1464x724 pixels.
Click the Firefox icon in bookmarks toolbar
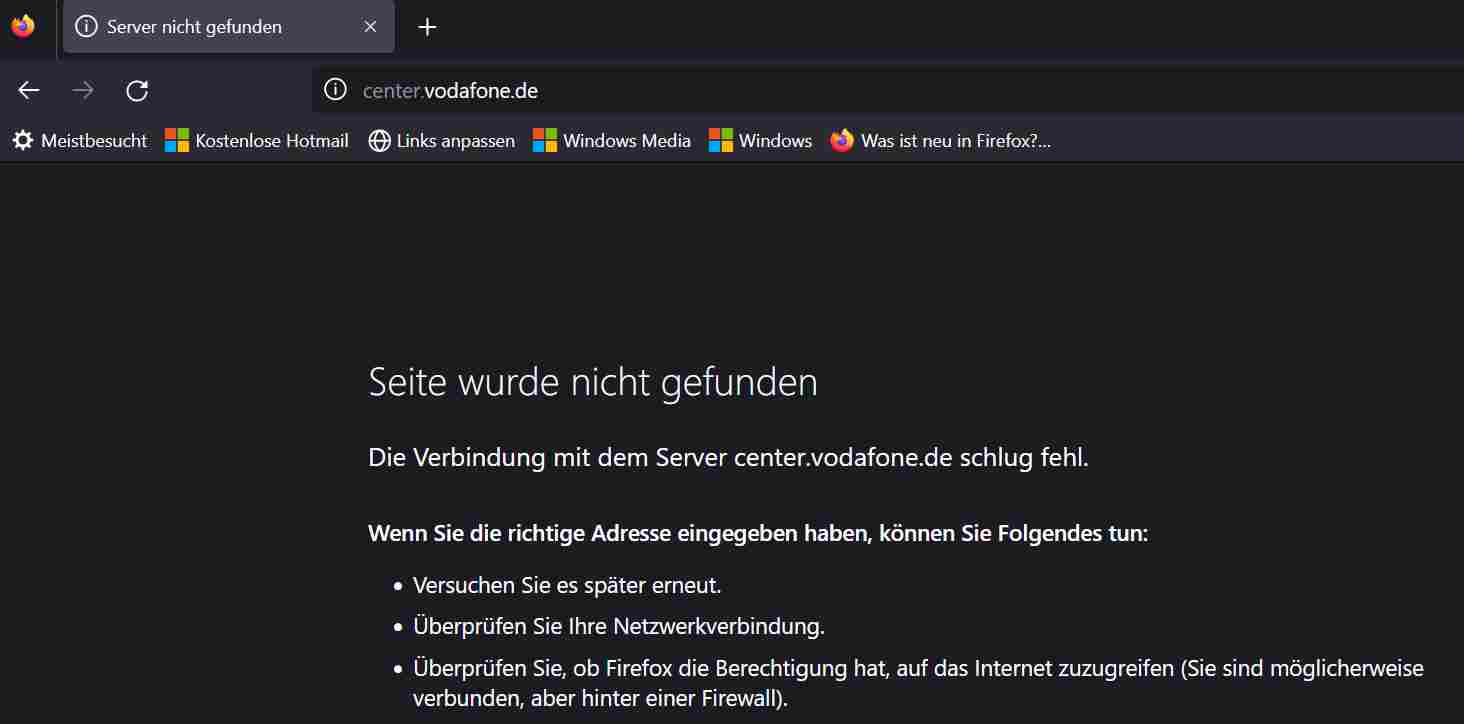coord(842,141)
